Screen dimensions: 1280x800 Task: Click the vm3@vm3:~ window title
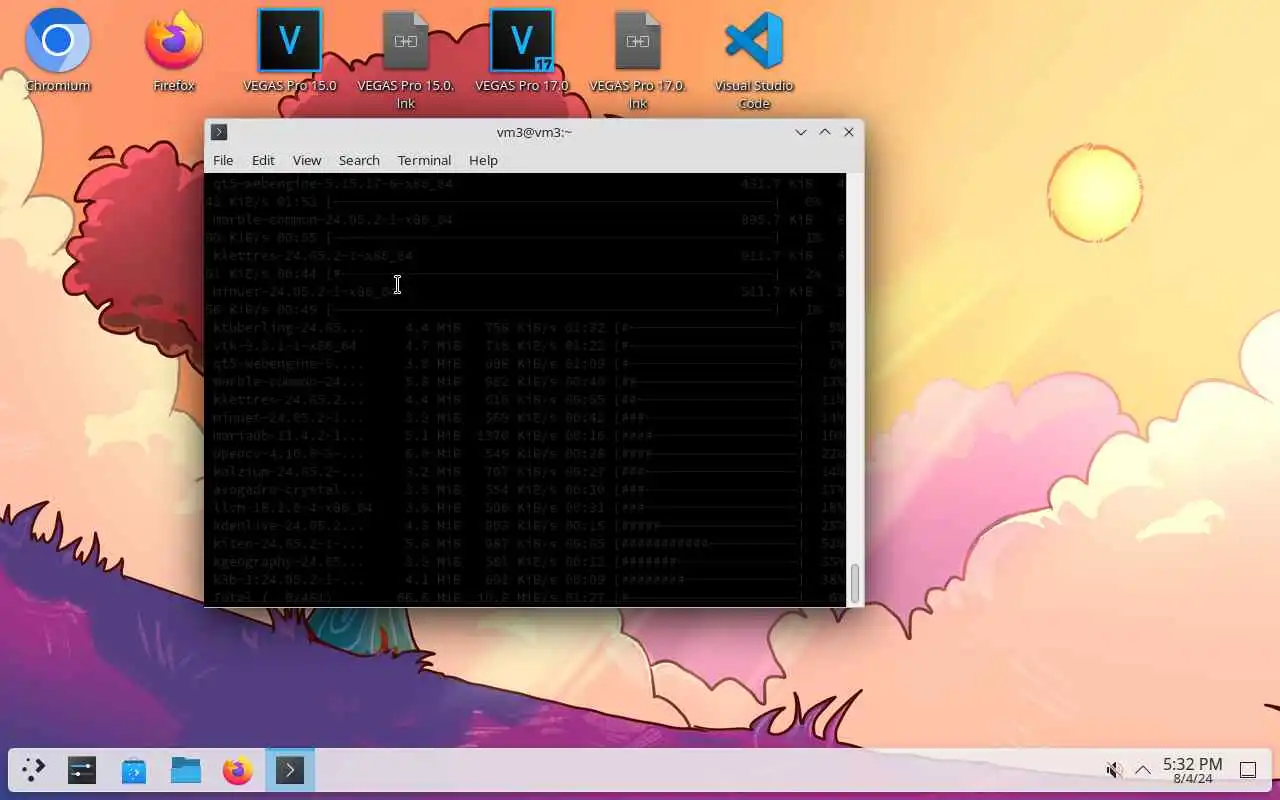[534, 132]
